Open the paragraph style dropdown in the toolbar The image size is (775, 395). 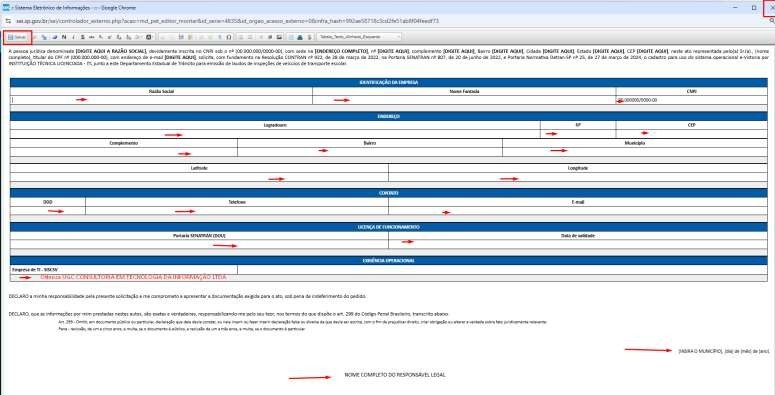[x=359, y=37]
